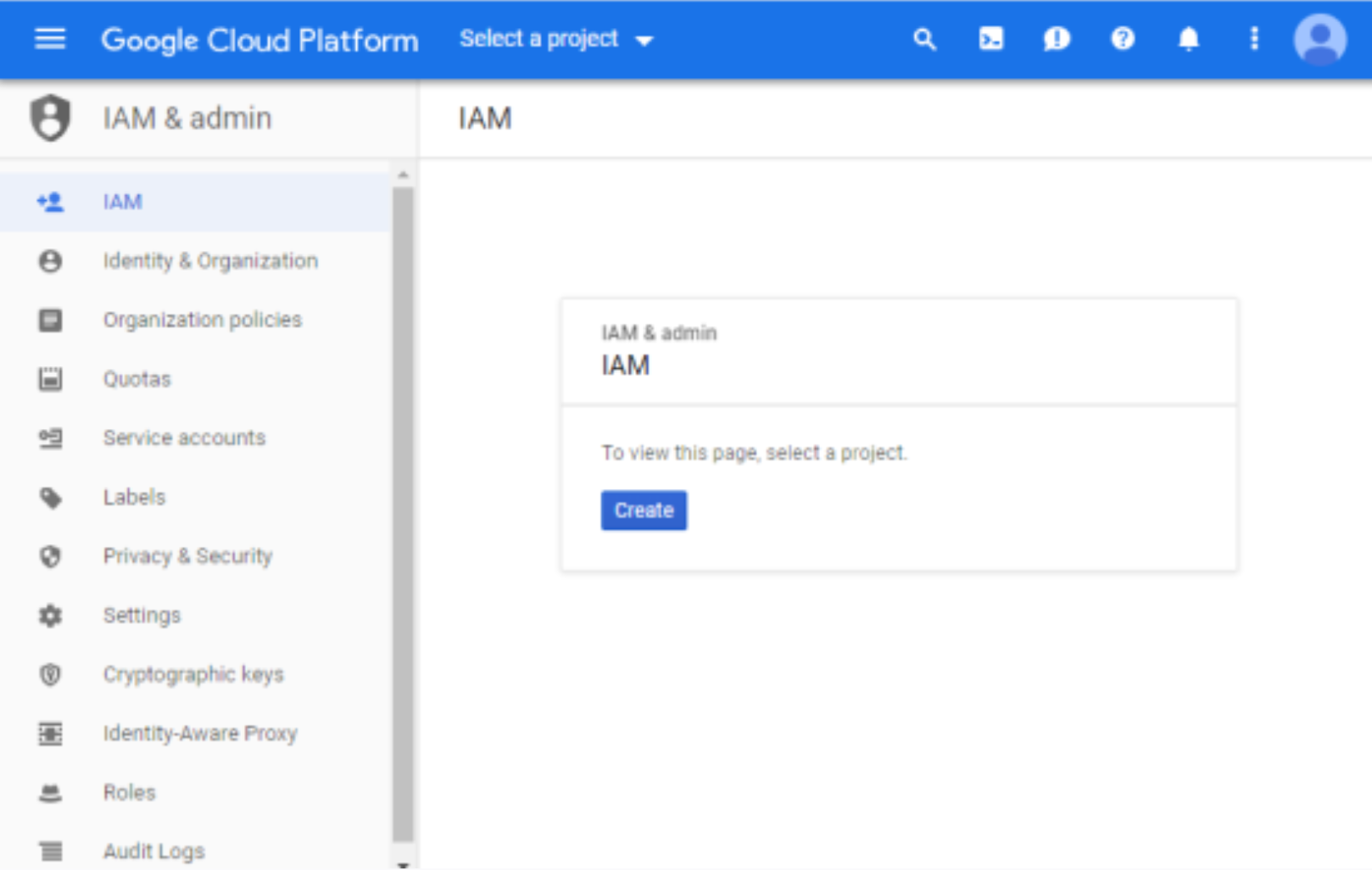This screenshot has width=1372, height=870.
Task: Click the Identity-Aware Proxy icon
Action: click(50, 733)
